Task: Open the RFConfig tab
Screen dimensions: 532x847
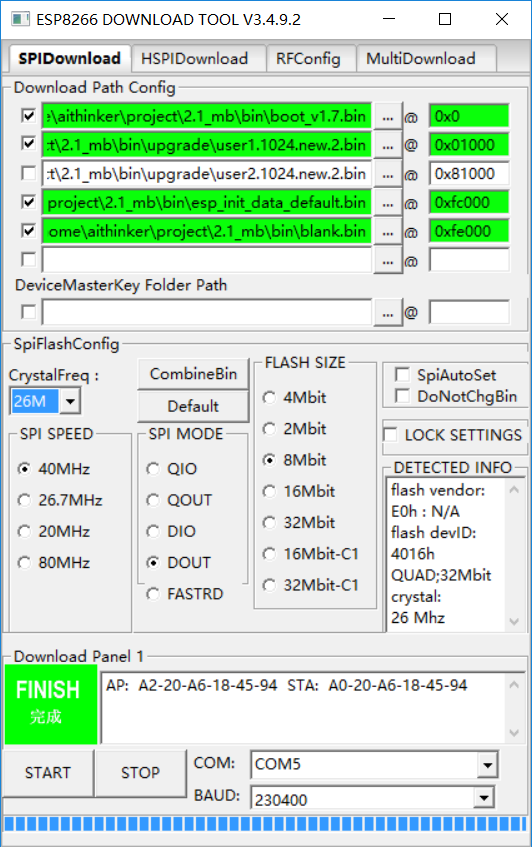Action: pyautogui.click(x=308, y=58)
